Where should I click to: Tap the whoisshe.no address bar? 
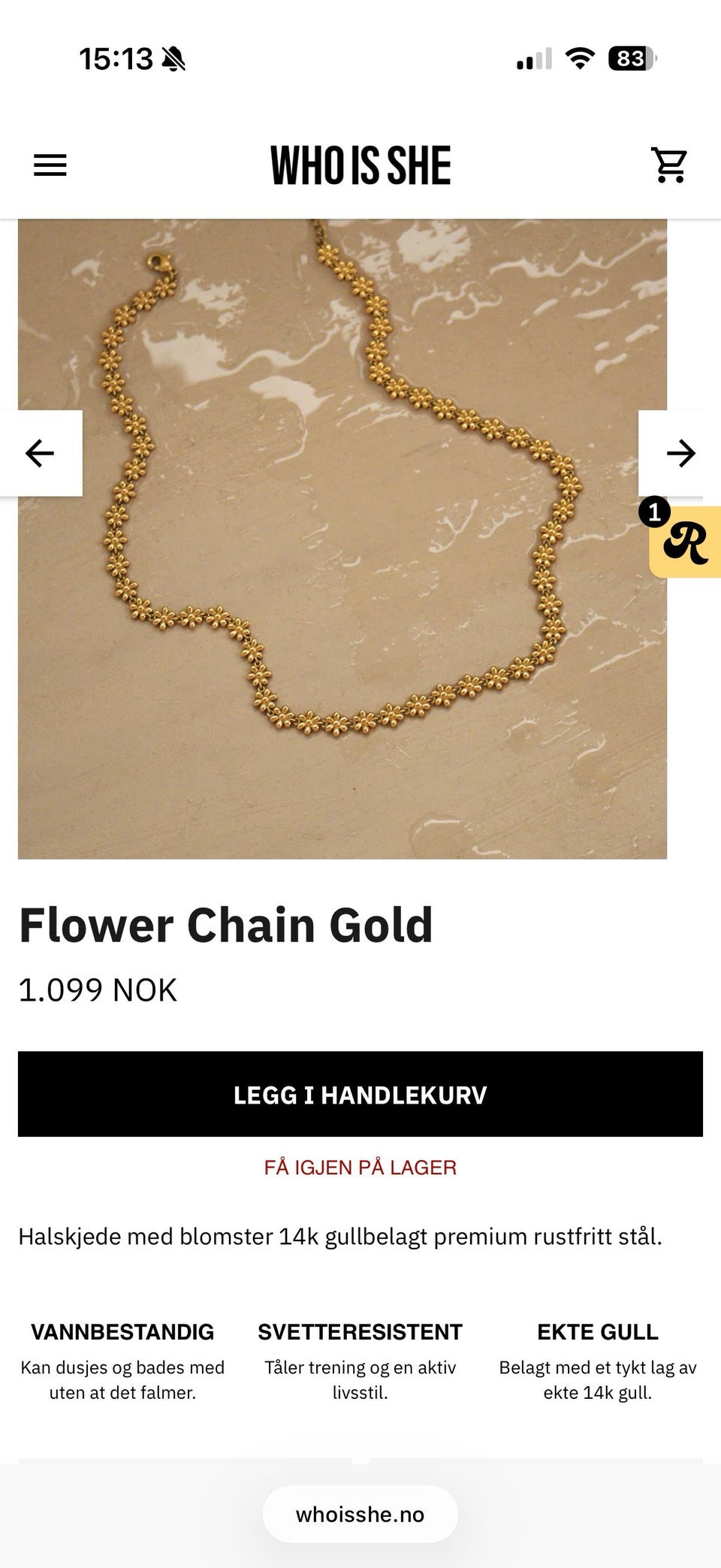(x=360, y=1514)
